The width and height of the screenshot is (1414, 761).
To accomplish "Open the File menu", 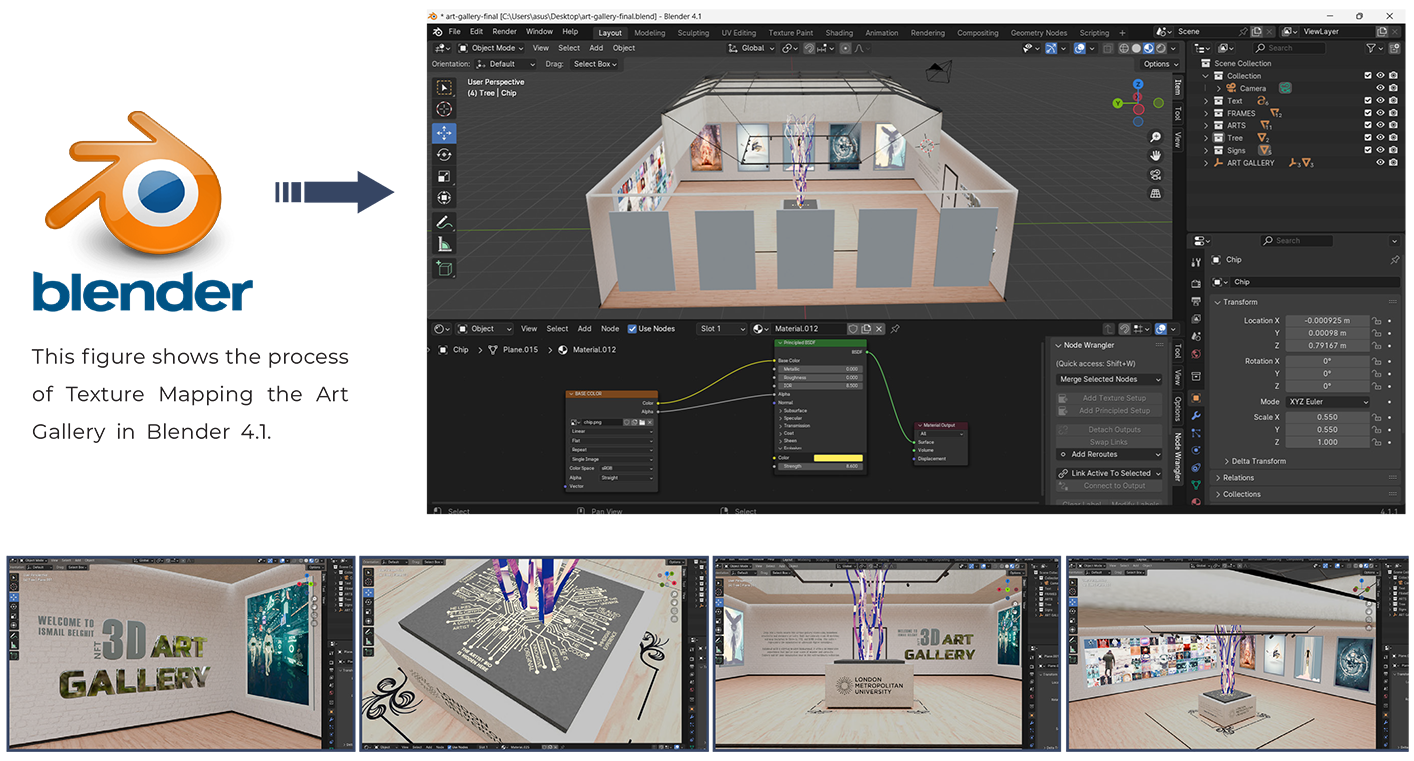I will point(455,32).
